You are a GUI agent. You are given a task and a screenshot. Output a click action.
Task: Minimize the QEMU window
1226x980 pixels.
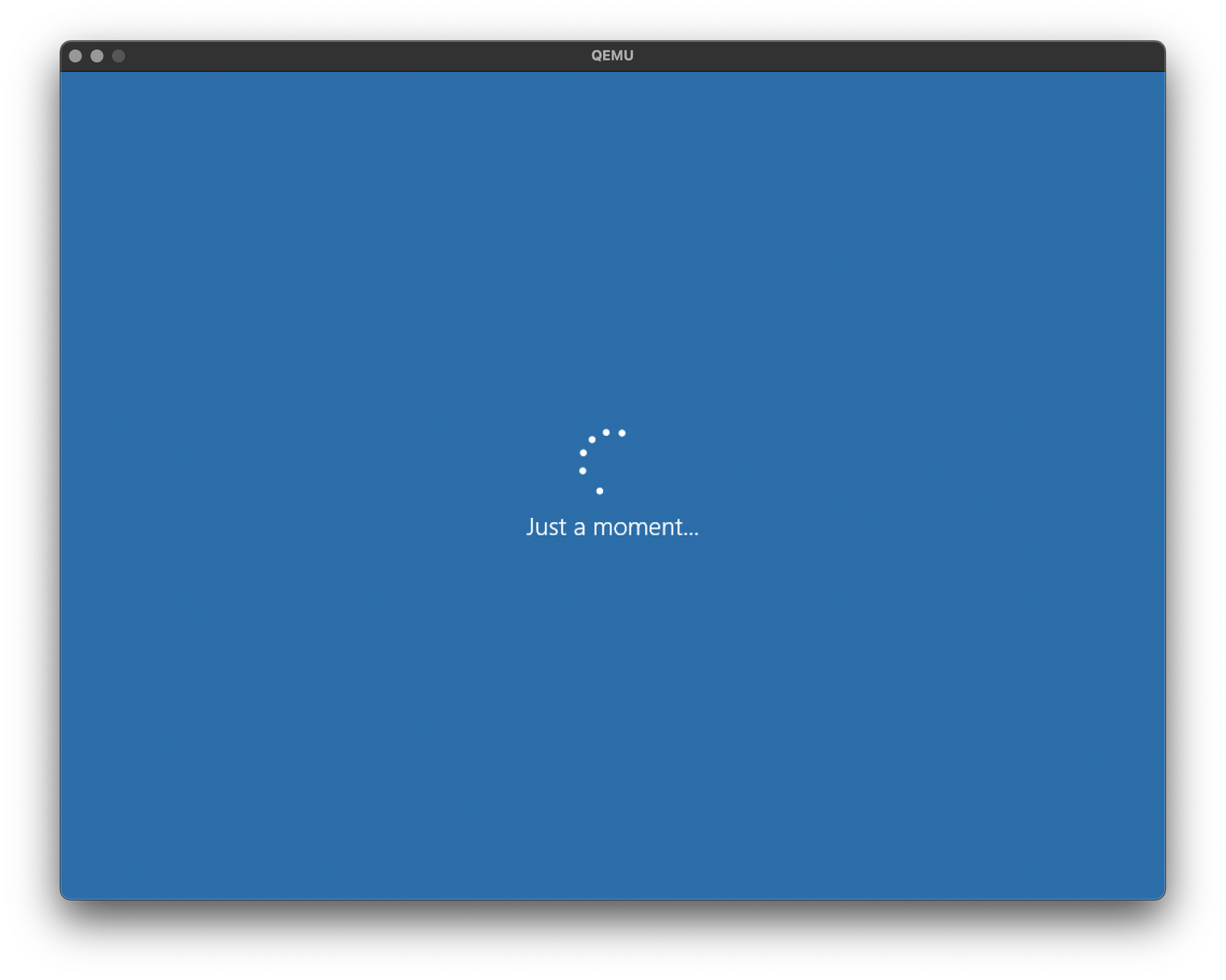coord(97,56)
